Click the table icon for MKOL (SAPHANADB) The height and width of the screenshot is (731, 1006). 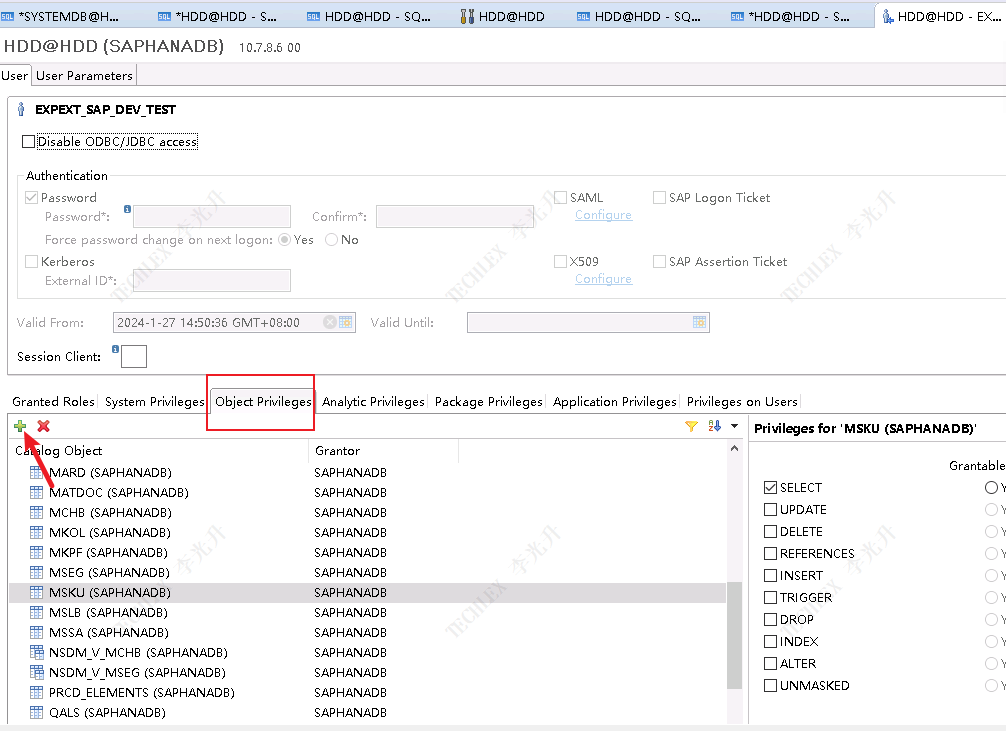pos(37,533)
